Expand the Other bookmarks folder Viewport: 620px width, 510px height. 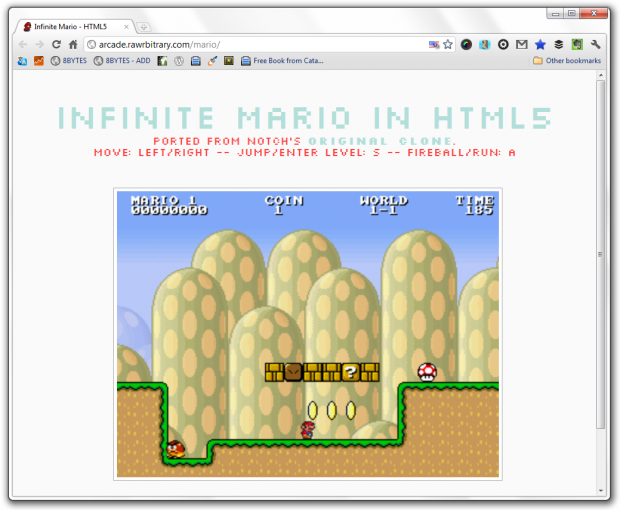(x=567, y=61)
